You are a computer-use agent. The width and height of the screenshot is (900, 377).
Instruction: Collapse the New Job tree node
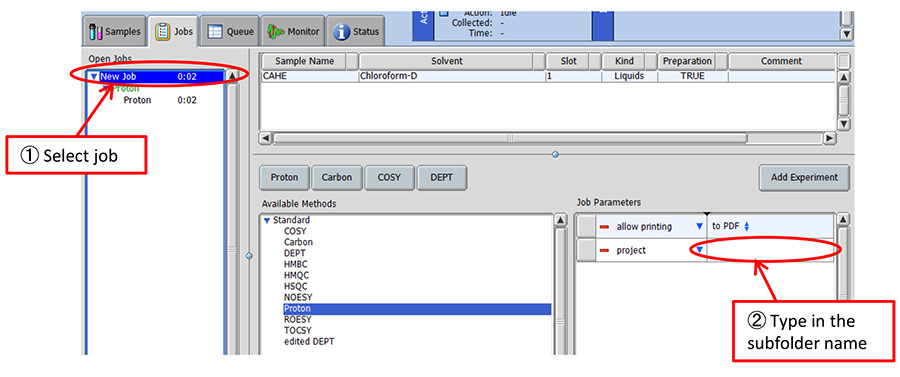click(x=95, y=76)
